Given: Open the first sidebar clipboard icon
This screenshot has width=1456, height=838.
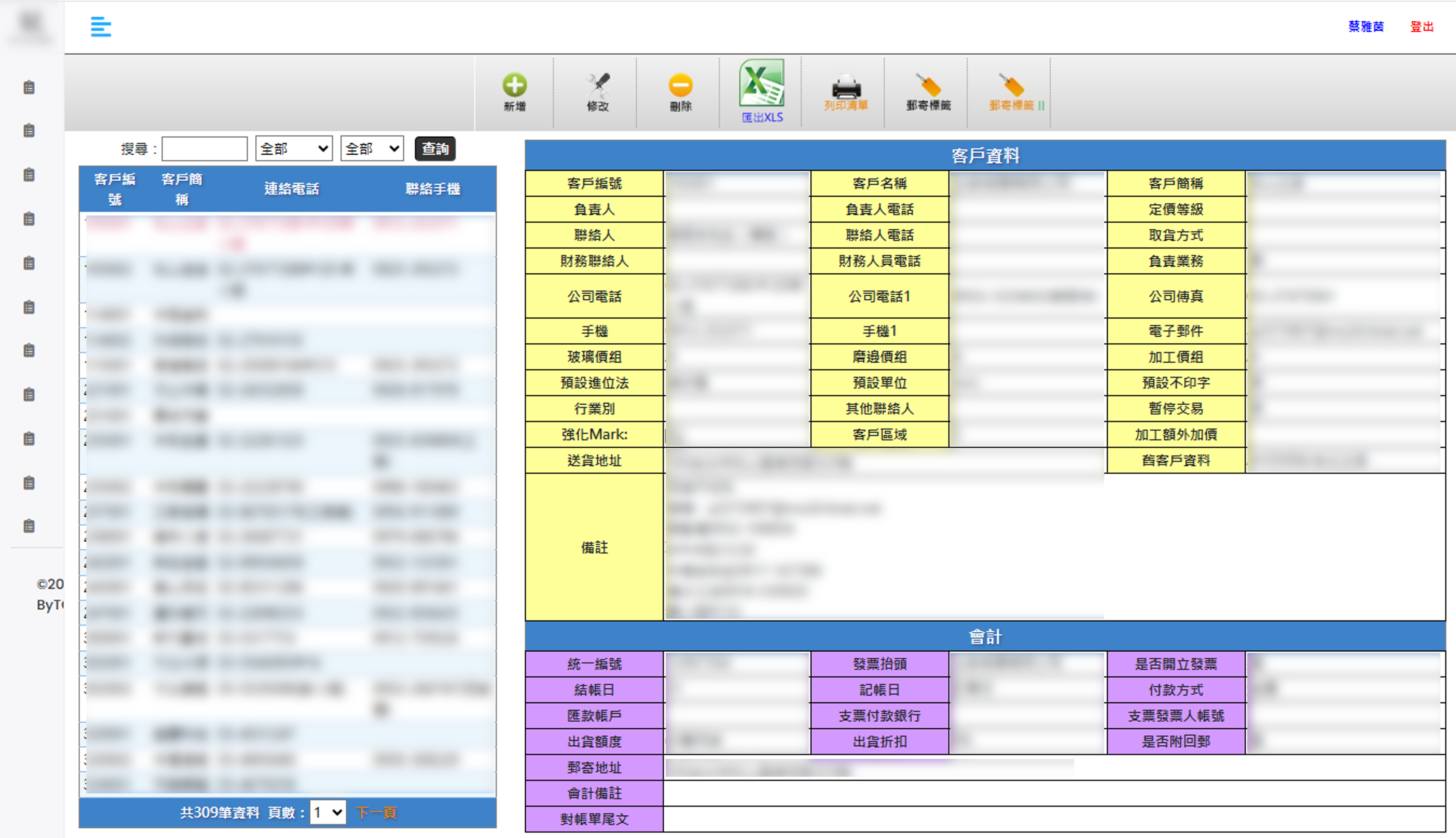Looking at the screenshot, I should (29, 88).
